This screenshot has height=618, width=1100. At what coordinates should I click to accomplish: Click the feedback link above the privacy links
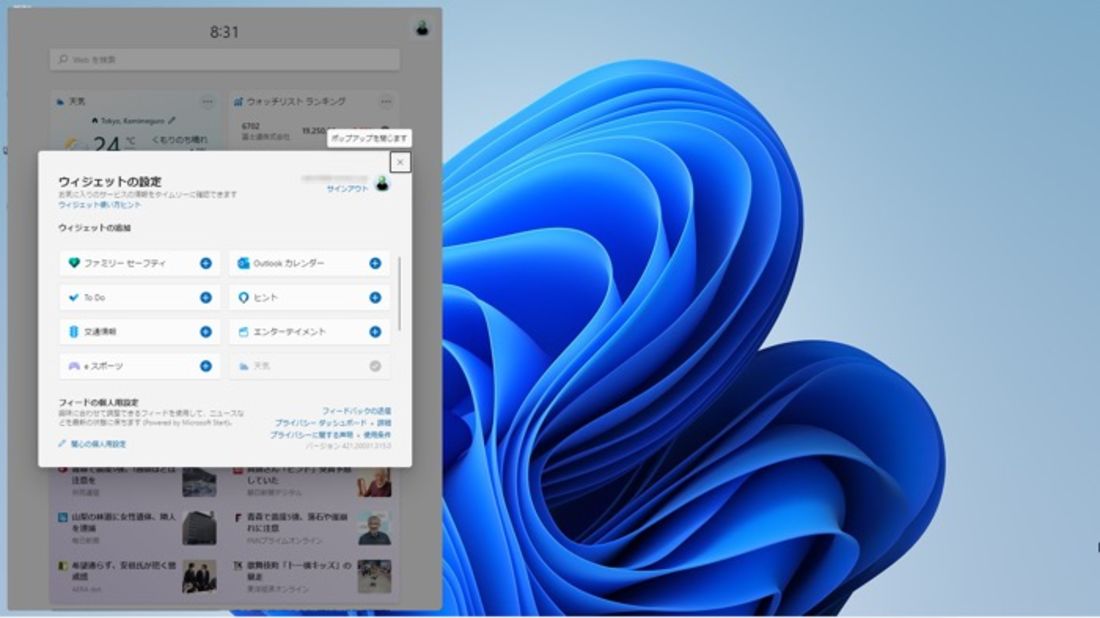click(x=356, y=411)
